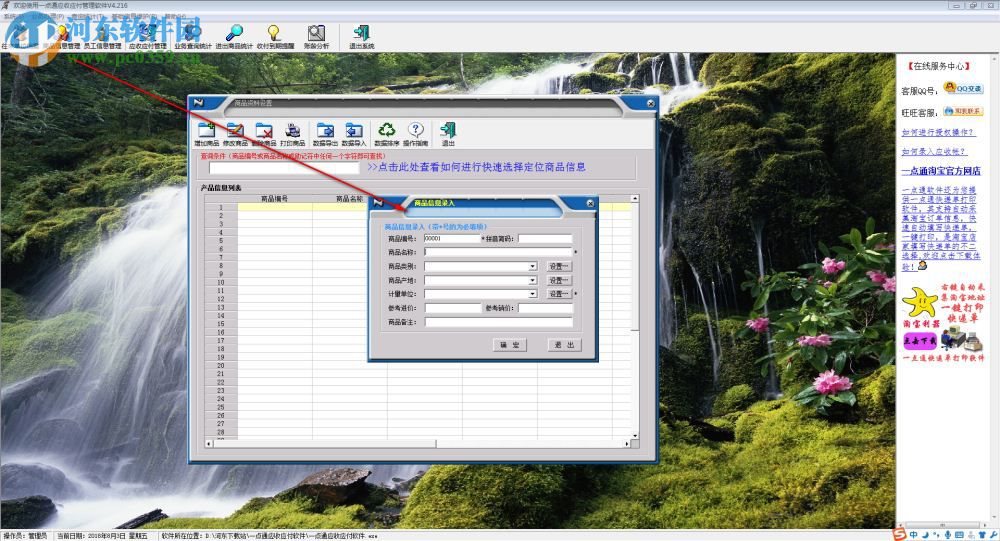The width and height of the screenshot is (1000, 541).
Task: Expand the 商品类别 dropdown
Action: tap(532, 266)
